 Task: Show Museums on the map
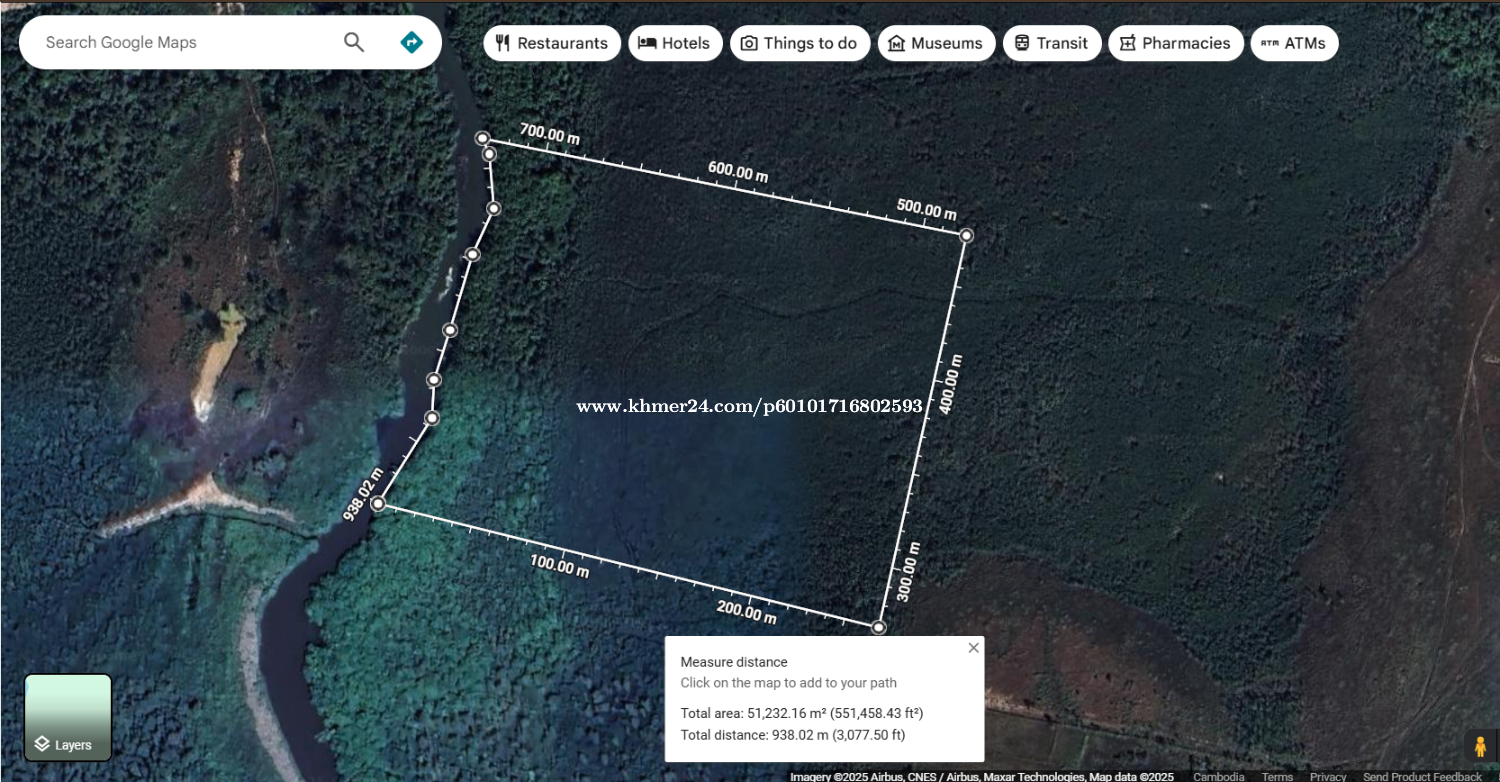[936, 43]
